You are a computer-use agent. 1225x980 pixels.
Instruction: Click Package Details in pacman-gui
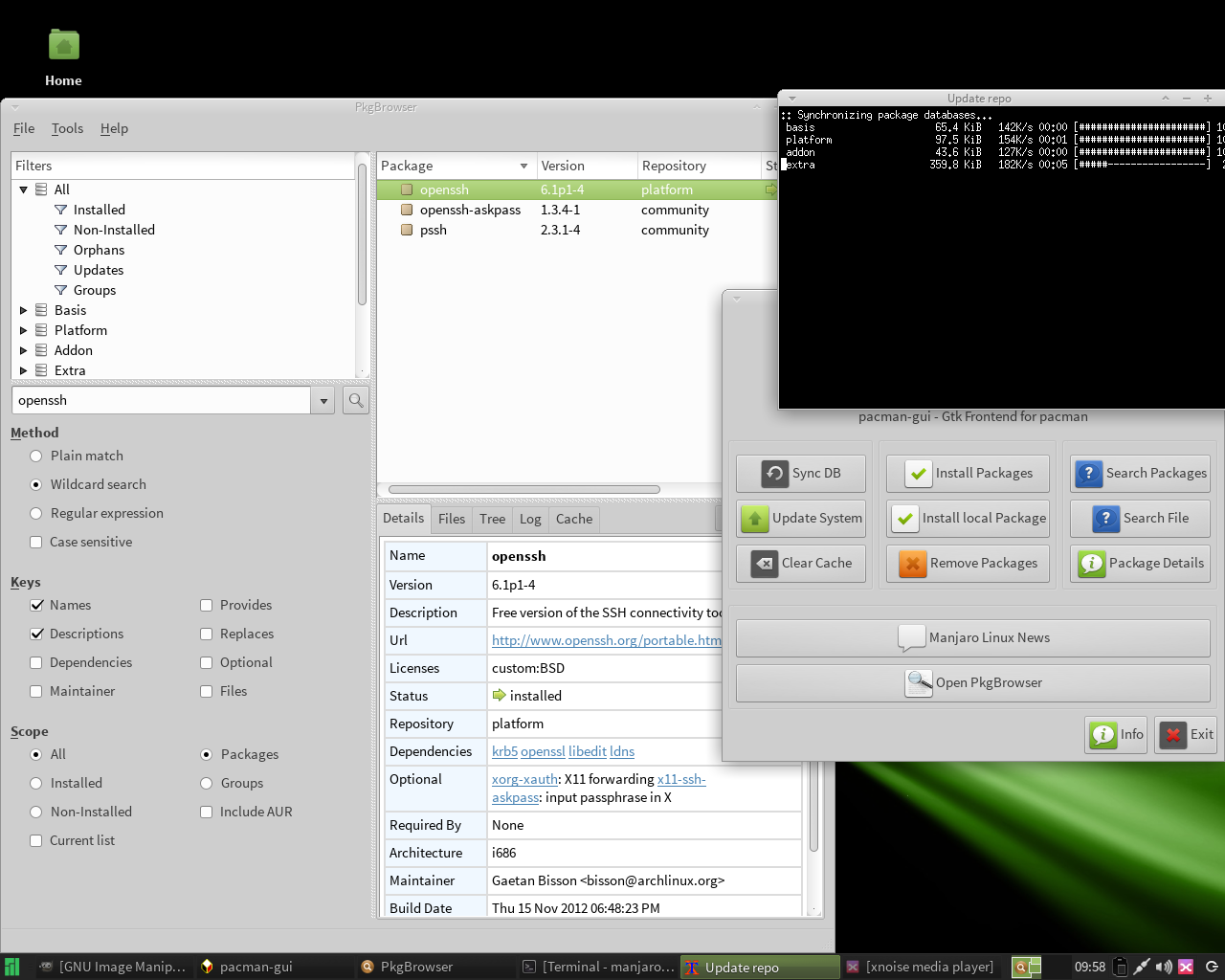1141,563
